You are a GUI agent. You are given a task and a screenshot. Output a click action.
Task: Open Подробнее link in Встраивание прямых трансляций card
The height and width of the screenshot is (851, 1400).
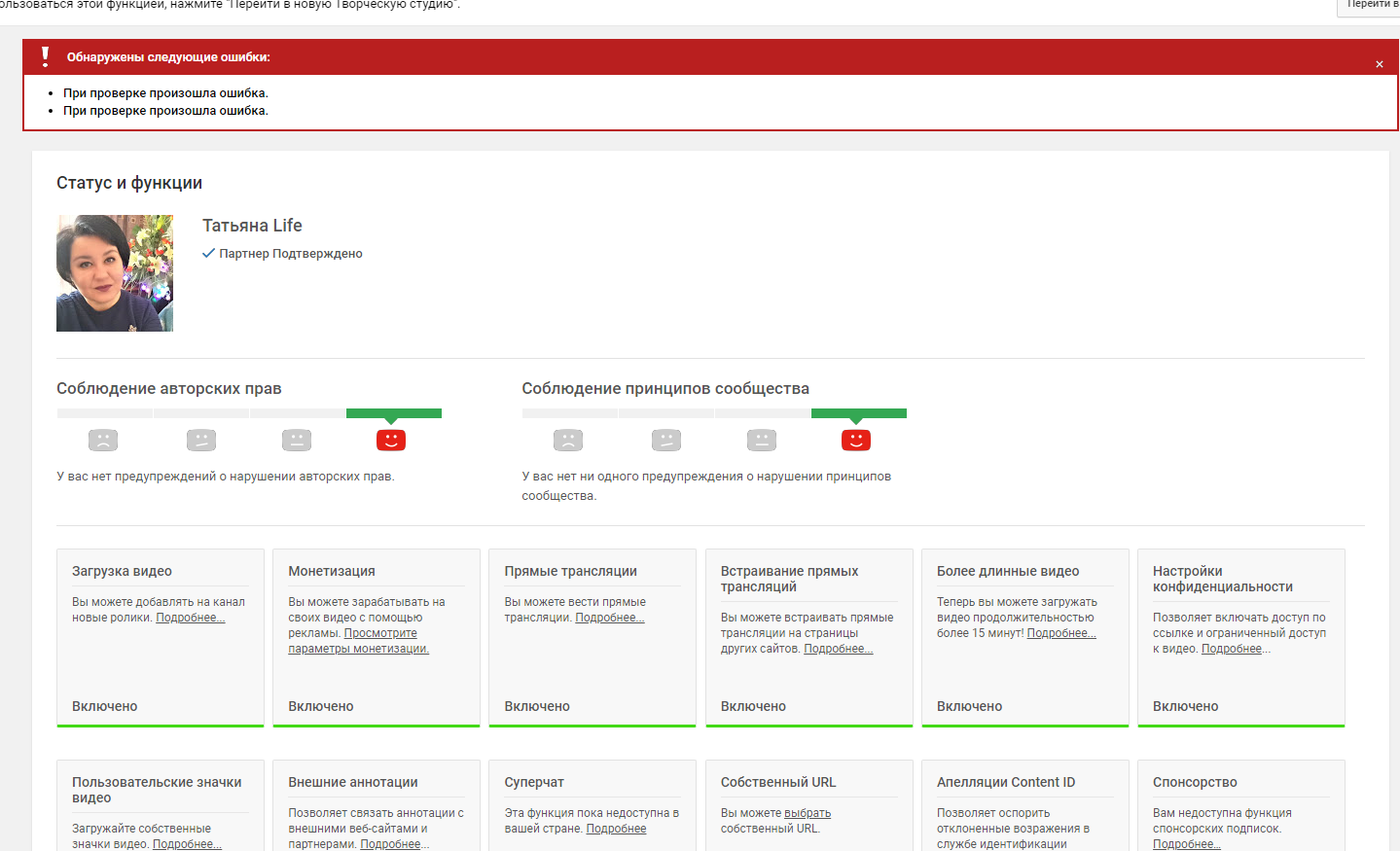[839, 649]
